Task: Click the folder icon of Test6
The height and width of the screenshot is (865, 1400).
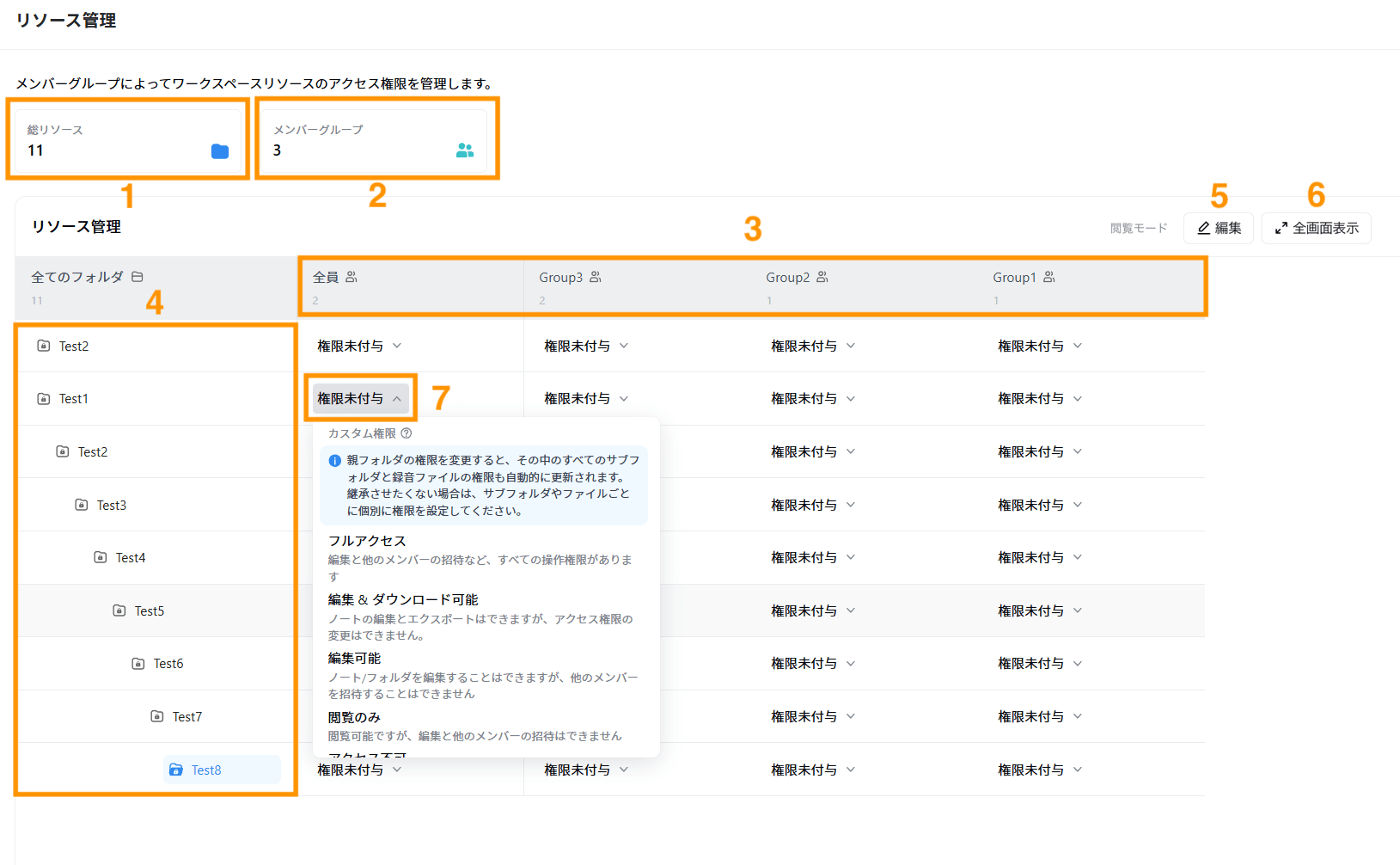Action: pyautogui.click(x=138, y=664)
